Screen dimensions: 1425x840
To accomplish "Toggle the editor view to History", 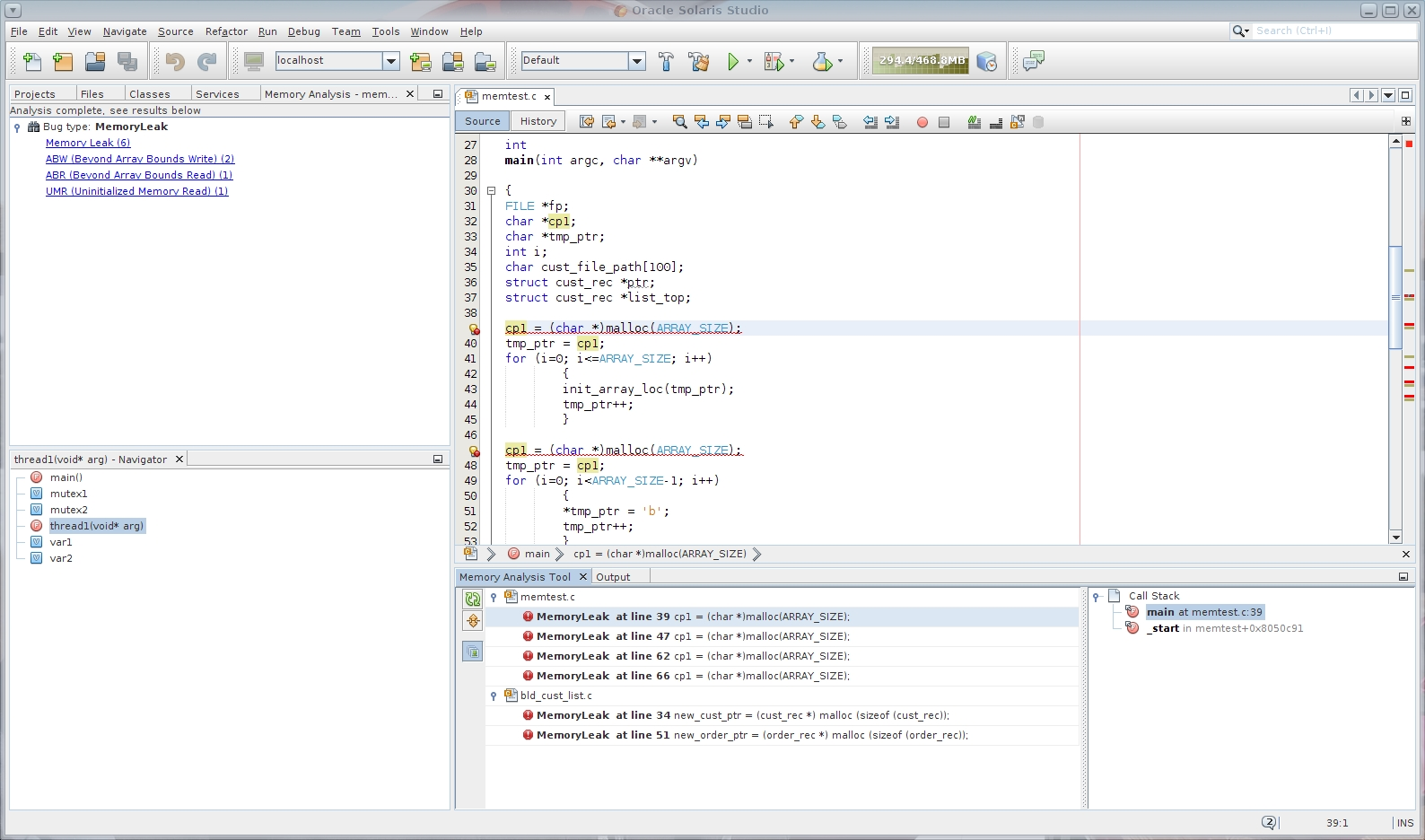I will click(x=538, y=121).
